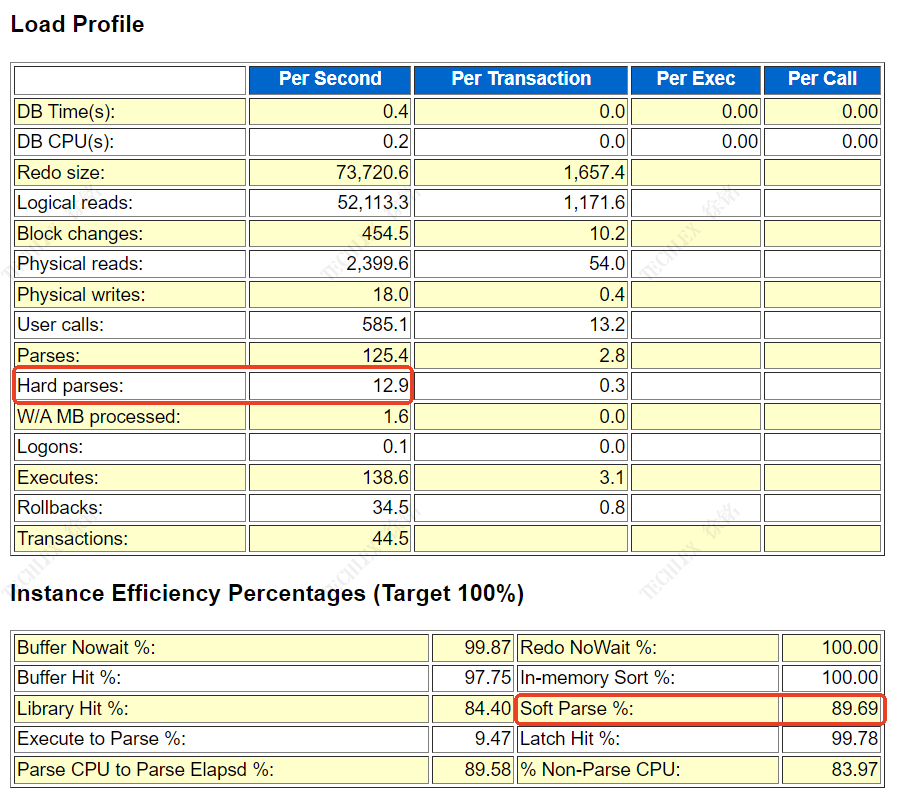Click the User calls row label
898x801 pixels.
[x=60, y=325]
